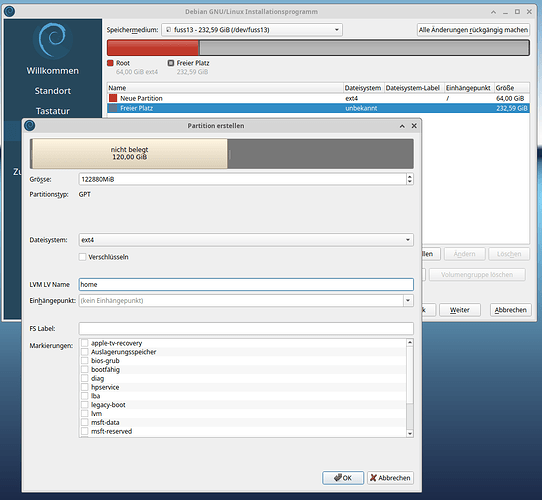Toggle the bootfähig flag checkbox

85,370
